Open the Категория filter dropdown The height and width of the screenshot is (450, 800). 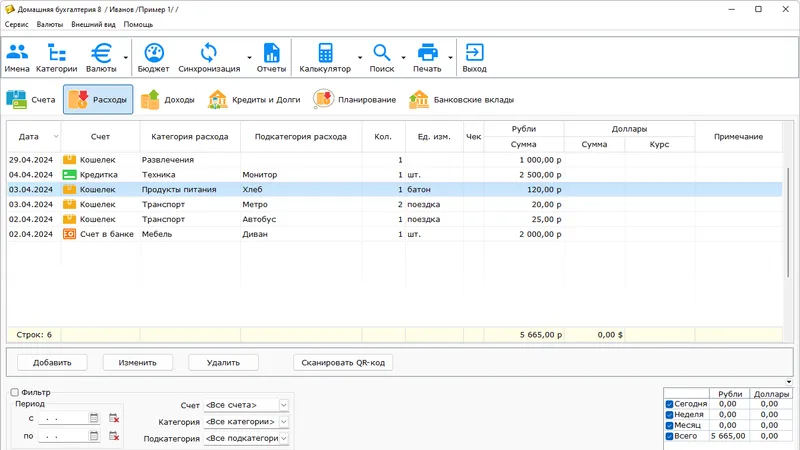point(284,422)
